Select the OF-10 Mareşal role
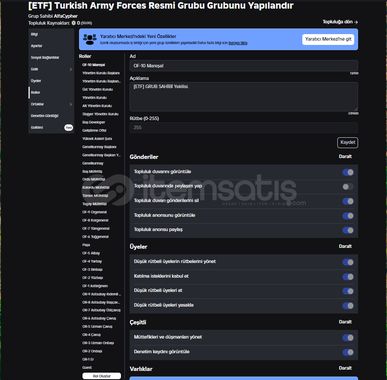Screen dimensions: 387x380 tap(94, 65)
